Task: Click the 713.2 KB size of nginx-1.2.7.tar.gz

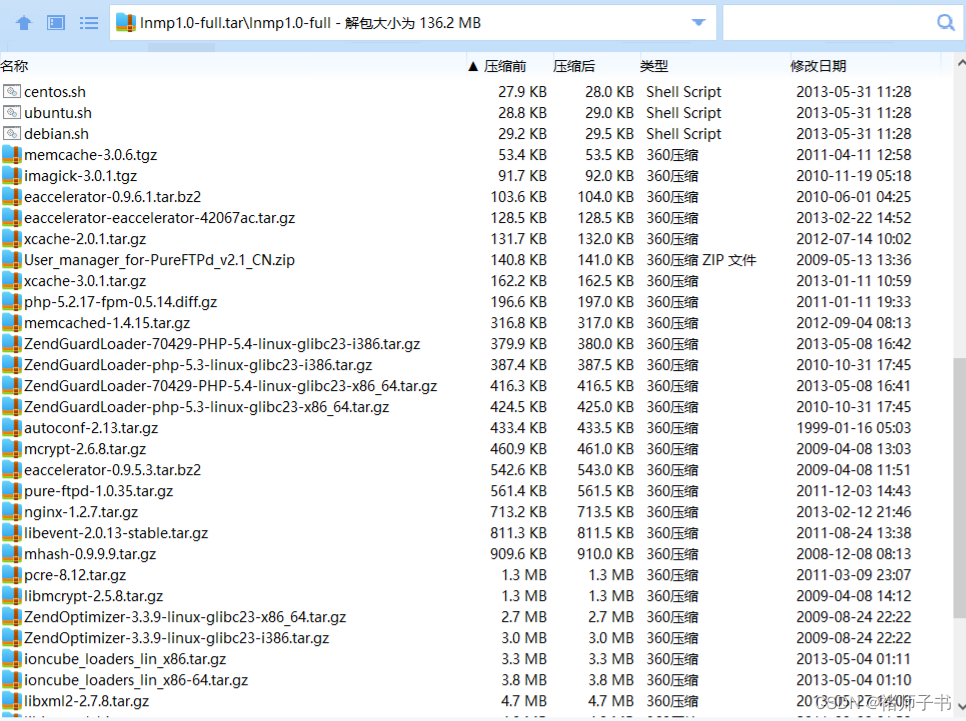Action: [x=518, y=511]
